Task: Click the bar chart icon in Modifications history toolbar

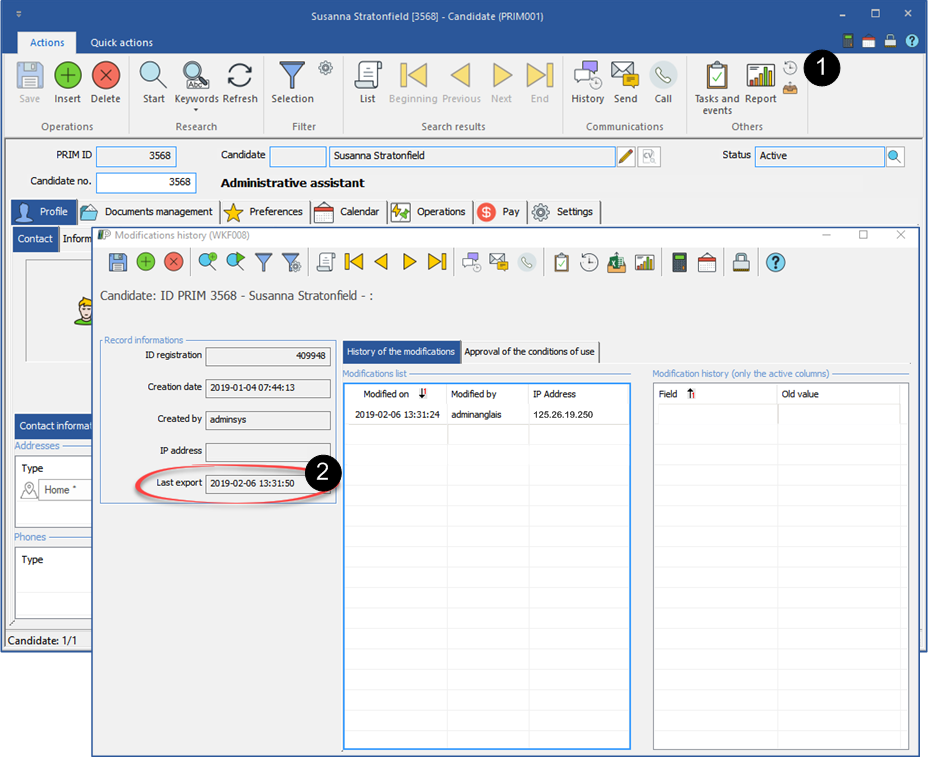Action: (x=645, y=262)
